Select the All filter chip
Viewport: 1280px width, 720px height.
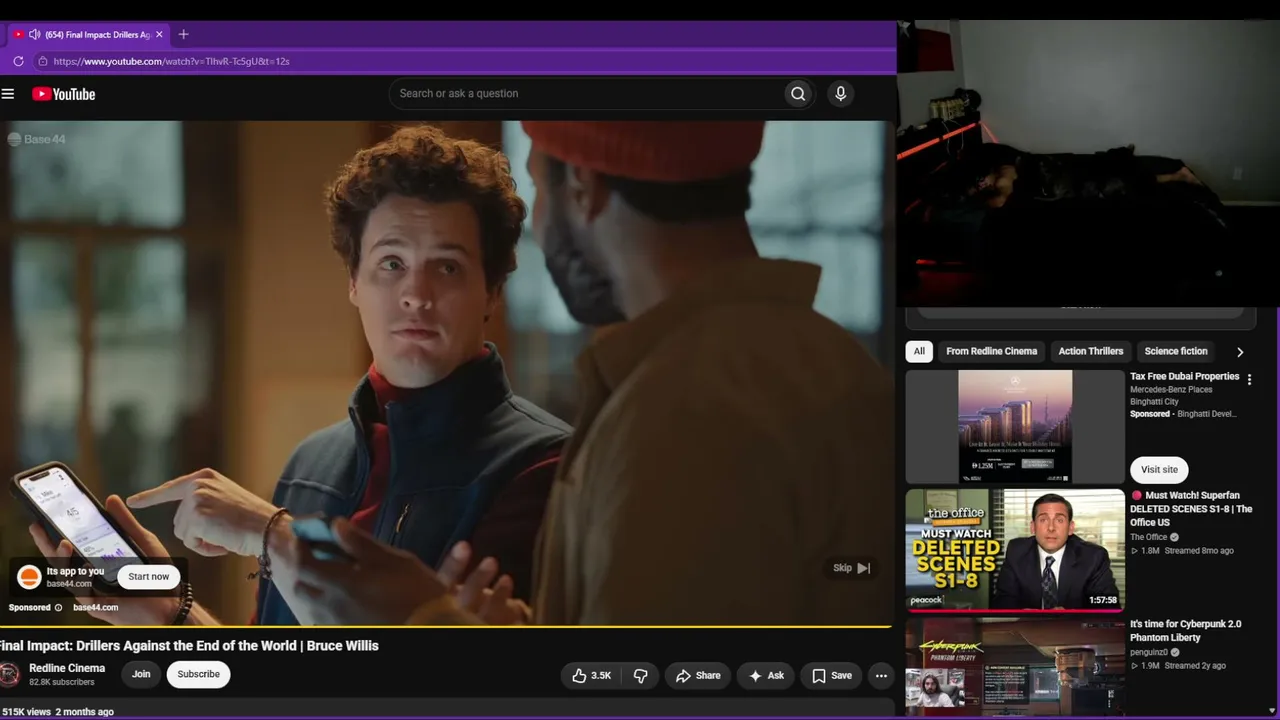tap(919, 352)
